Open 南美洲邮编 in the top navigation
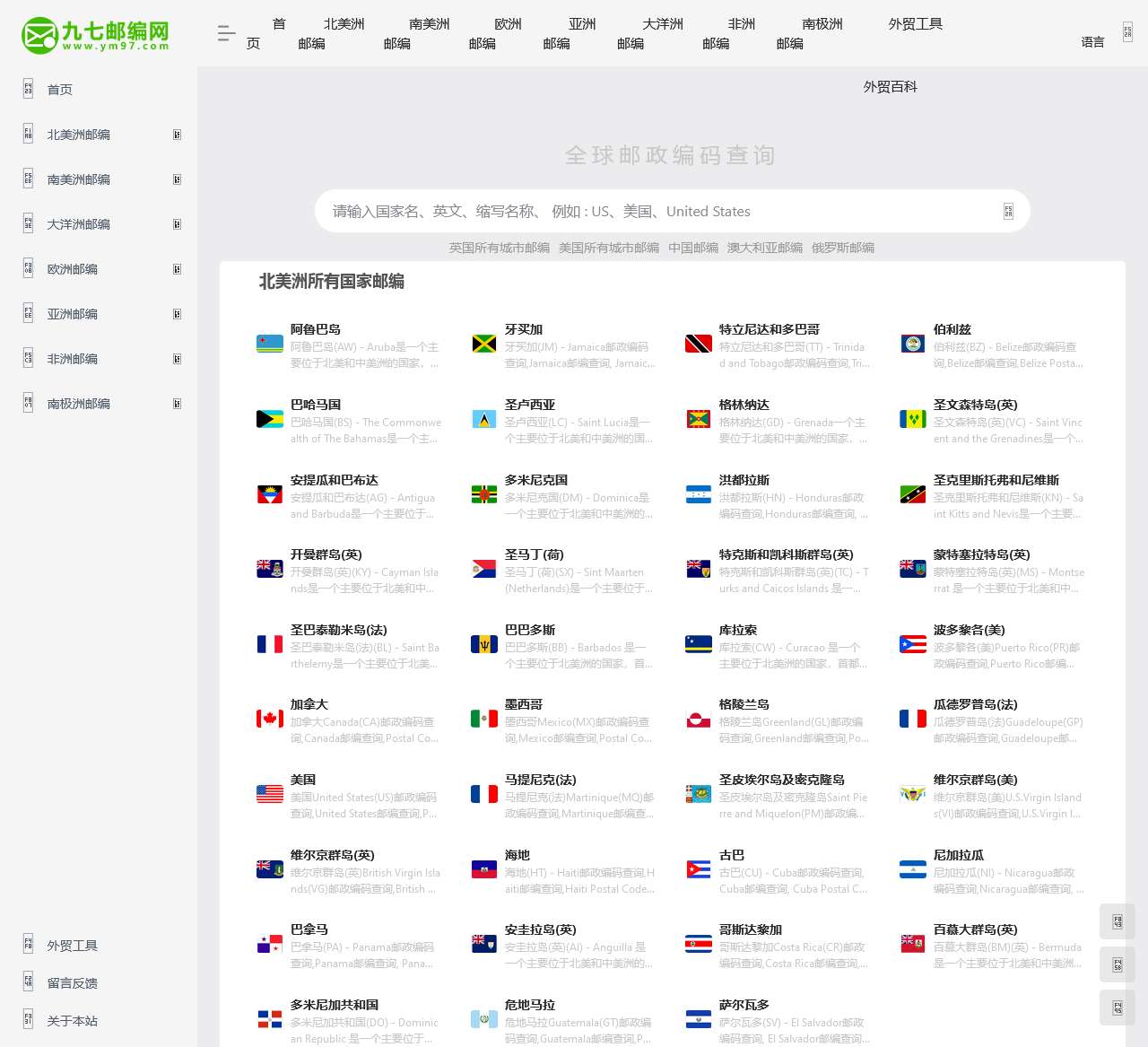Screen dimensions: 1148x1047 click(x=416, y=33)
